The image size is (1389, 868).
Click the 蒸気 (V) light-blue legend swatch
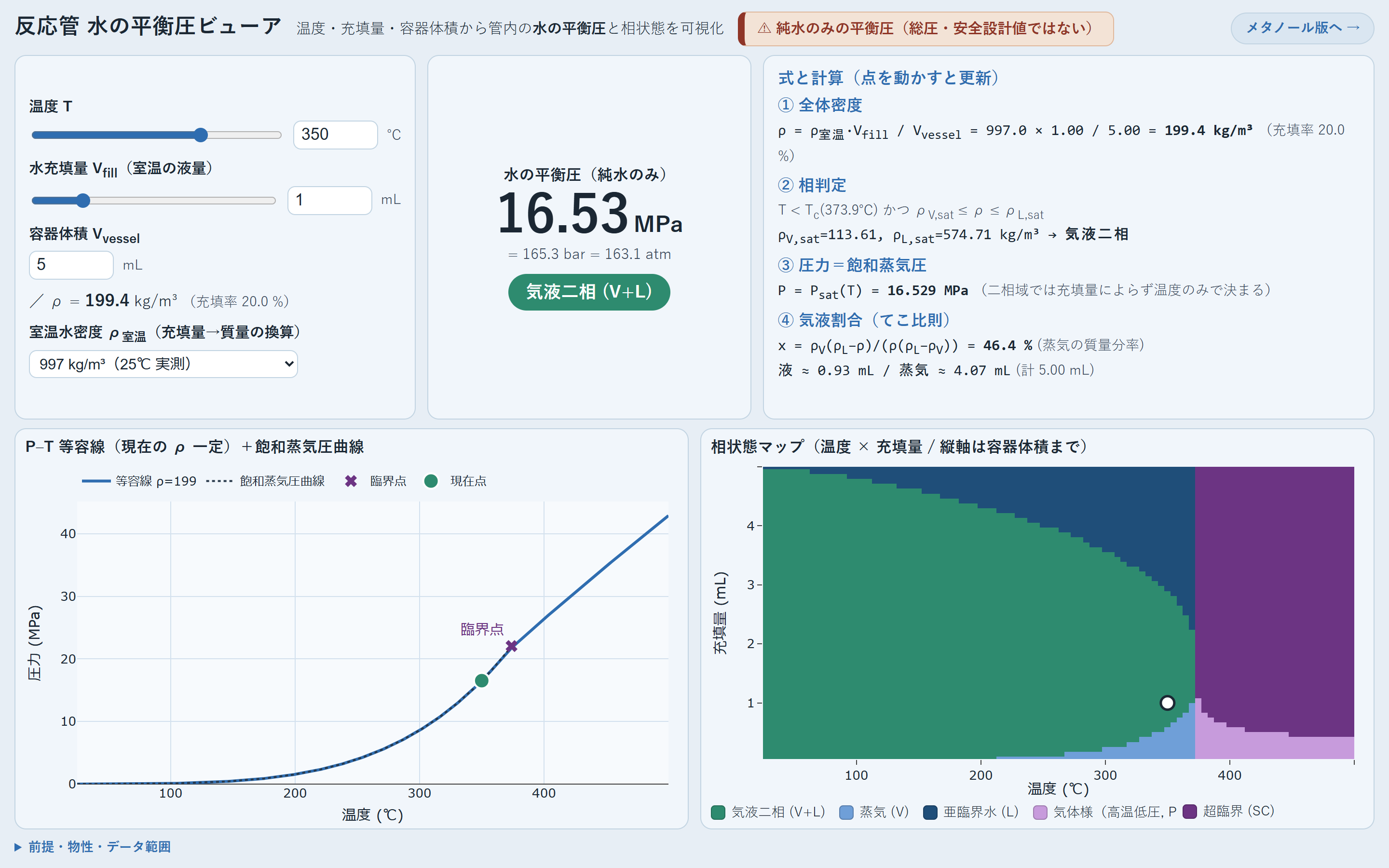846,813
